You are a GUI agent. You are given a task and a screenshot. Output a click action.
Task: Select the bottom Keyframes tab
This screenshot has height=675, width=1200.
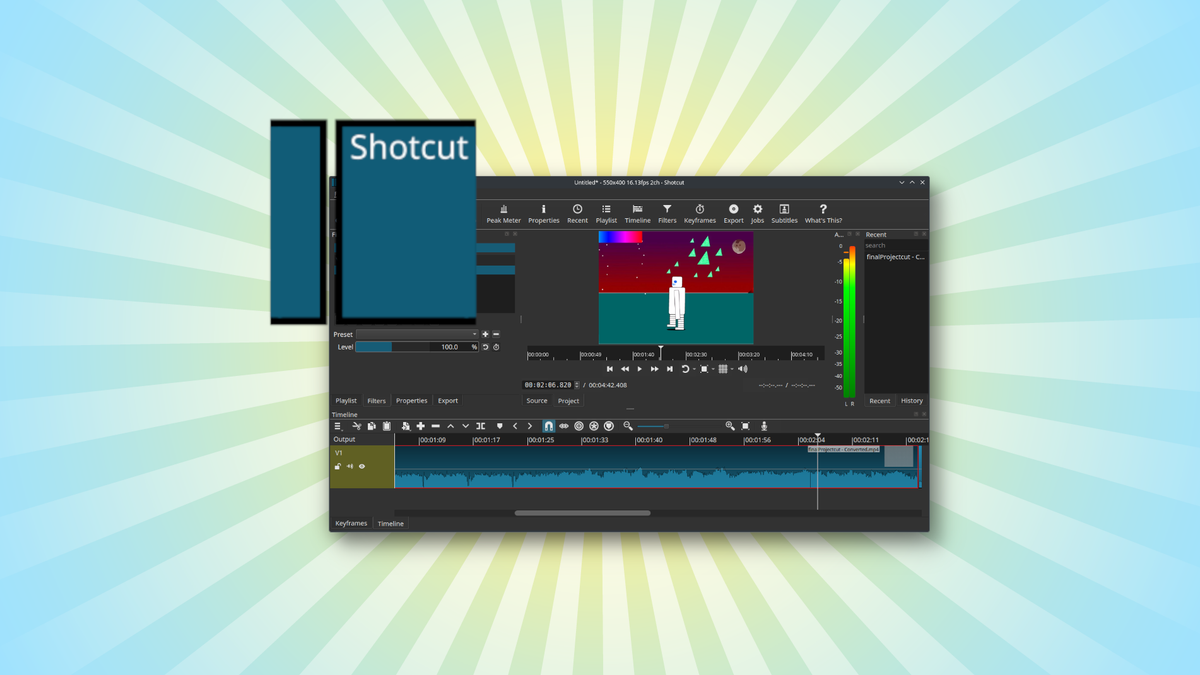pyautogui.click(x=351, y=523)
